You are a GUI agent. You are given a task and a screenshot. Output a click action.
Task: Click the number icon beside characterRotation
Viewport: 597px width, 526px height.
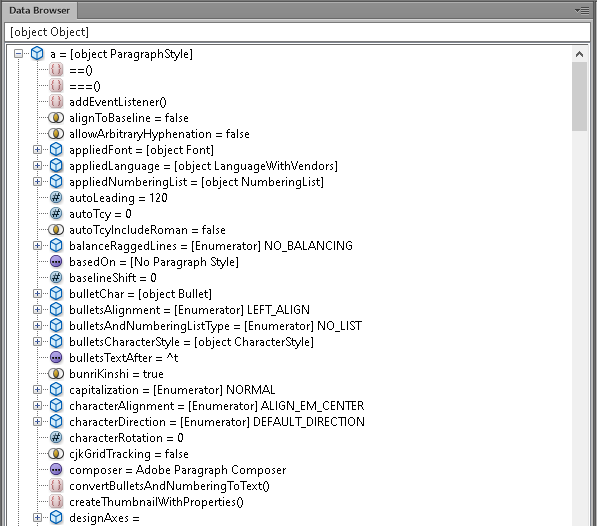(x=56, y=438)
